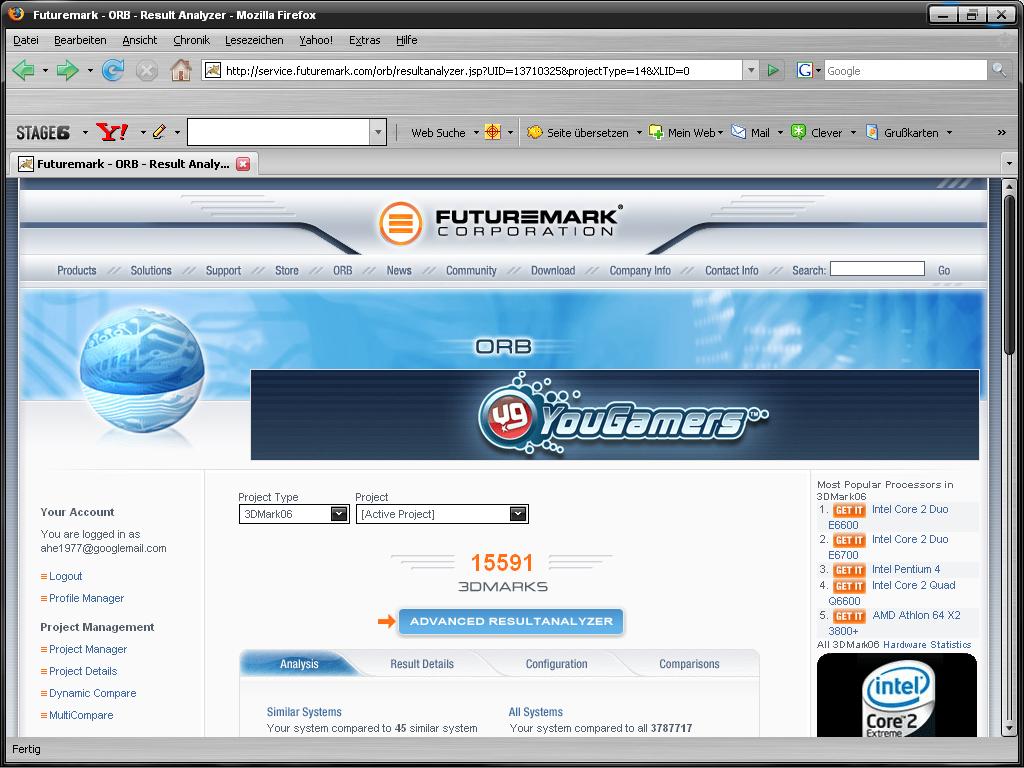Open the Project dropdown showing Active Project

[442, 514]
